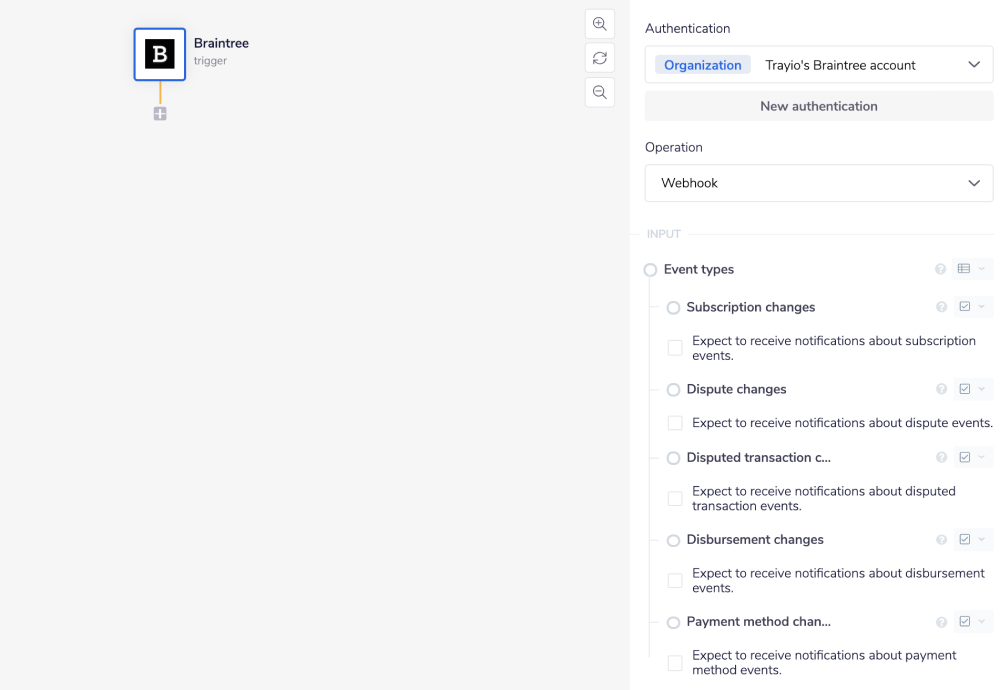This screenshot has height=690, width=1000.
Task: Enable the Subscription changes checkbox
Action: 675,347
